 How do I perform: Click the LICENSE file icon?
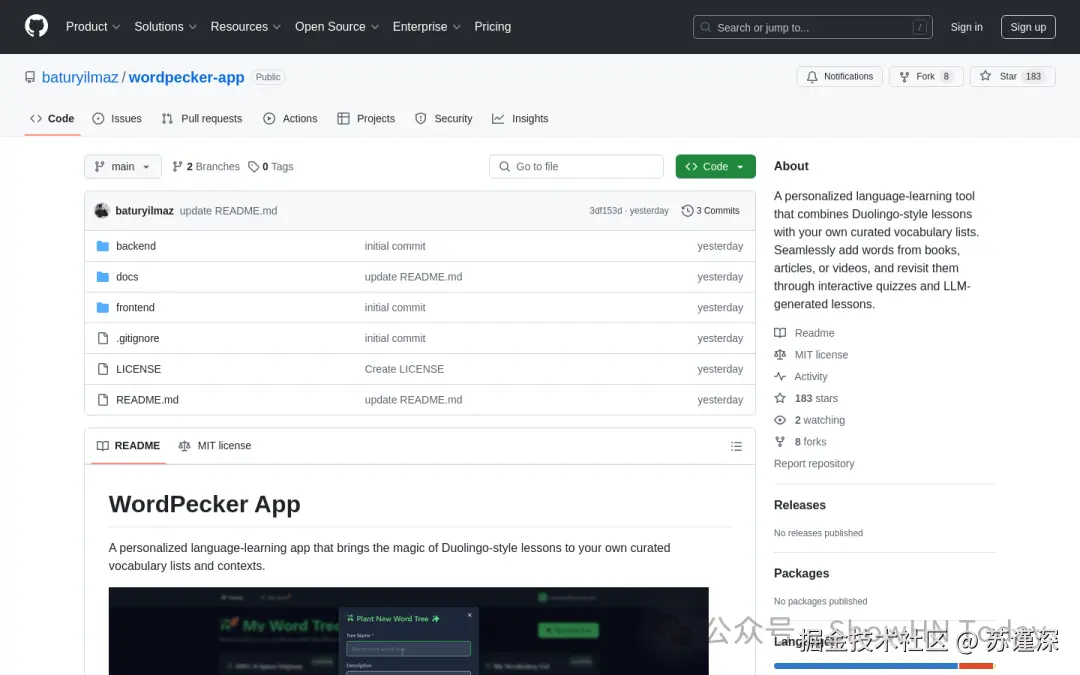[103, 369]
